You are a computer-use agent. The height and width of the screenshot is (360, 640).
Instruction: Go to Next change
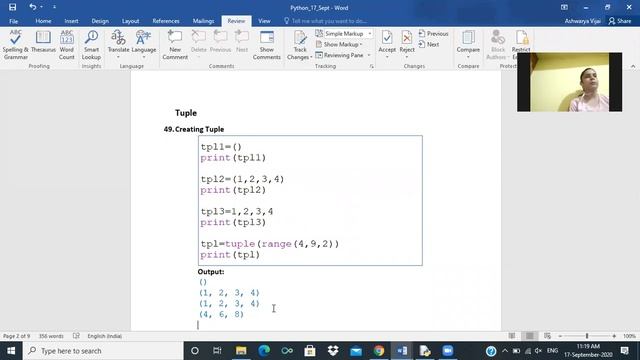click(429, 44)
